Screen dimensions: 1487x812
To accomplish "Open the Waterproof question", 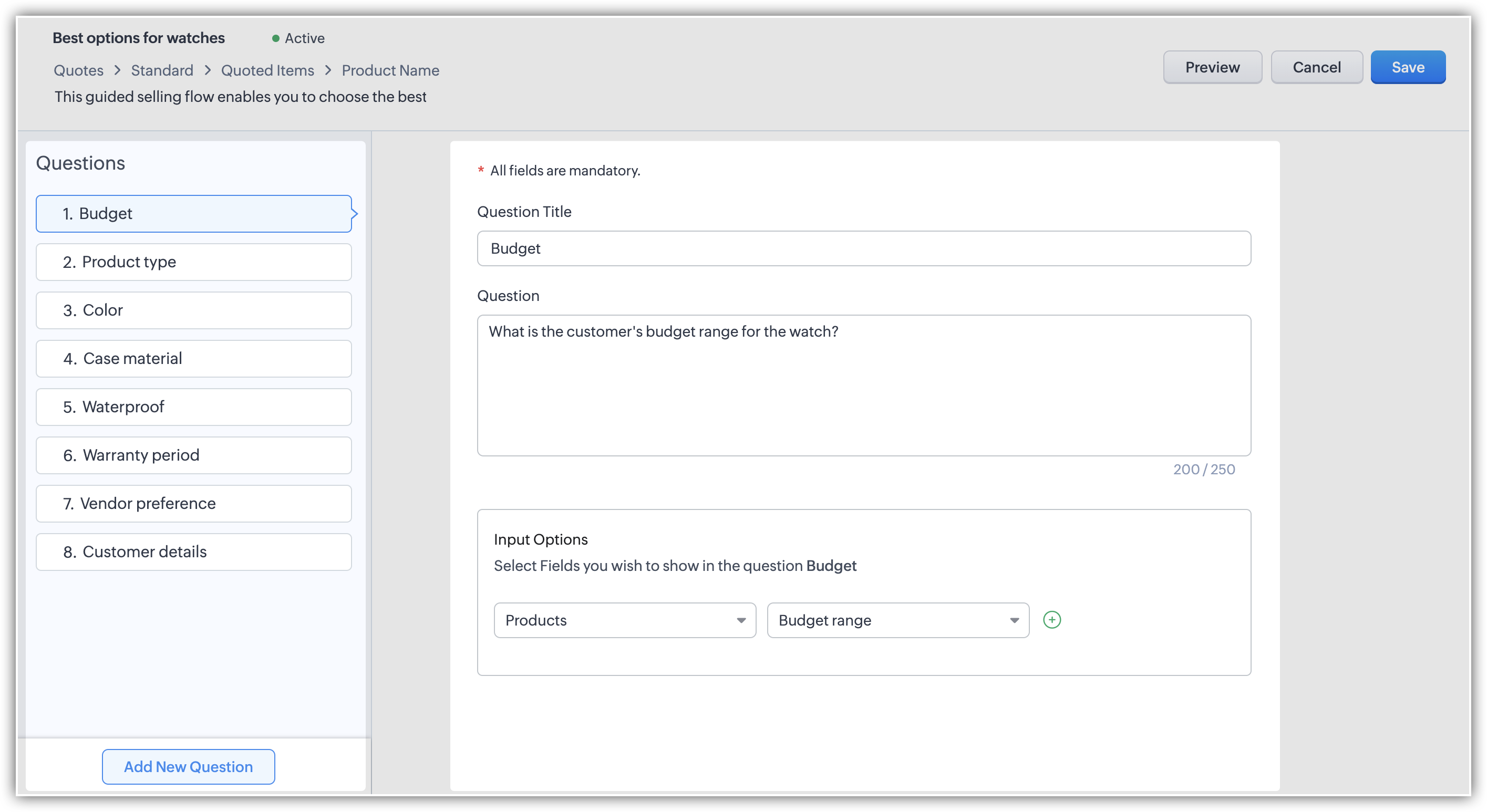I will pyautogui.click(x=193, y=407).
